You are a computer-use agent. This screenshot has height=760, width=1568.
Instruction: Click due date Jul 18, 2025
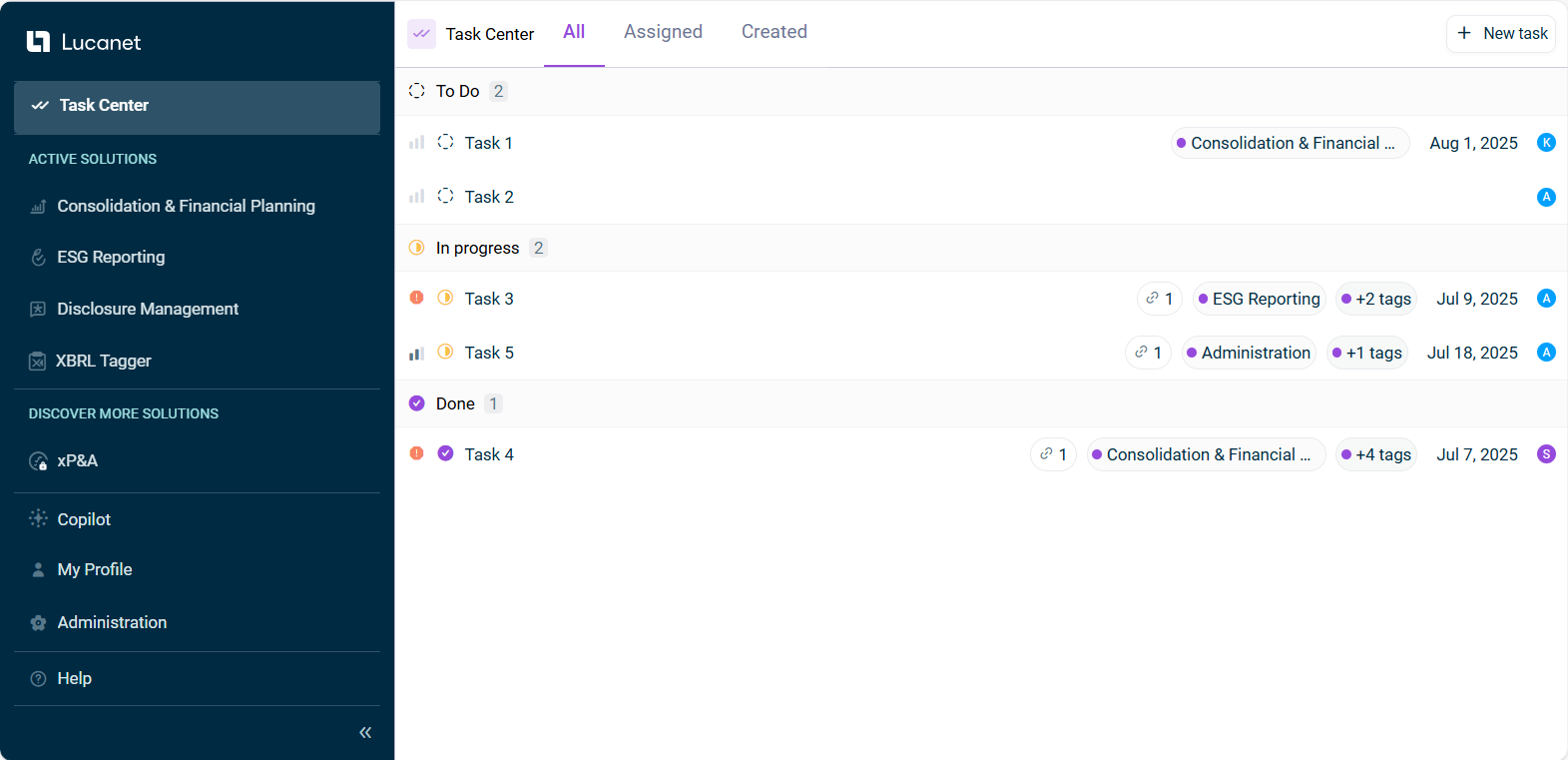1472,353
